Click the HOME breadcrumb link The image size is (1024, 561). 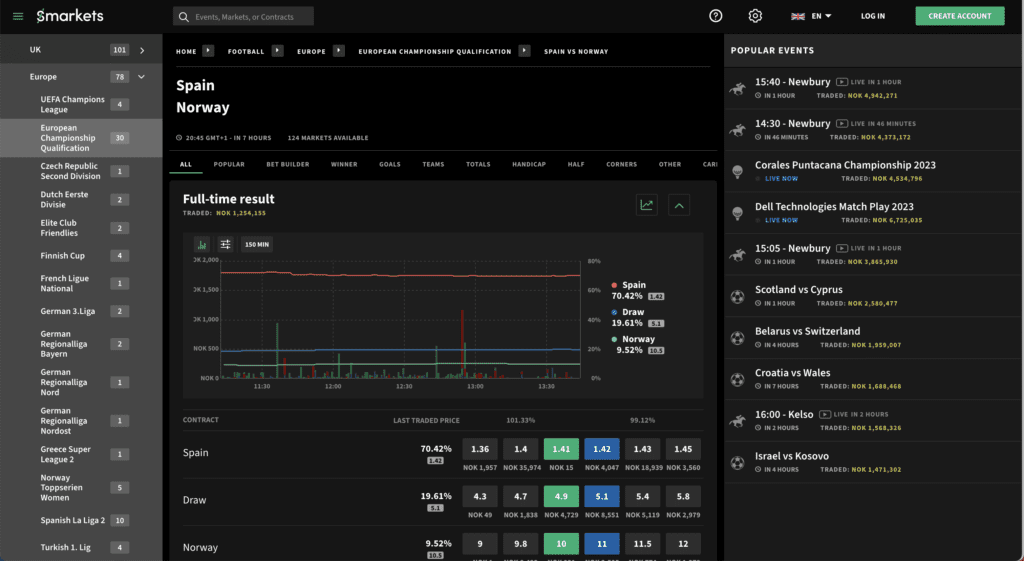click(186, 52)
